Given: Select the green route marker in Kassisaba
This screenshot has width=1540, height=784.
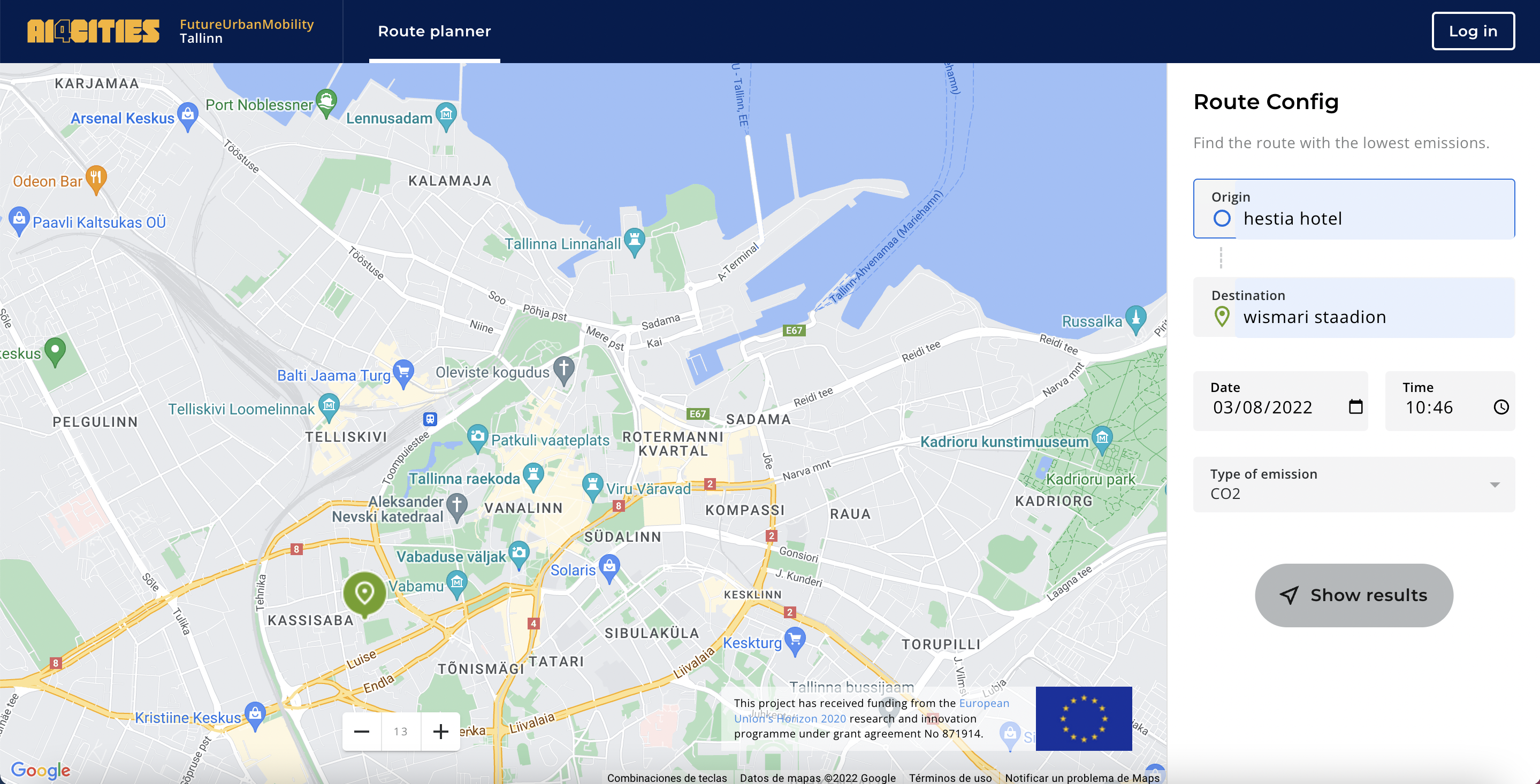Looking at the screenshot, I should coord(364,591).
